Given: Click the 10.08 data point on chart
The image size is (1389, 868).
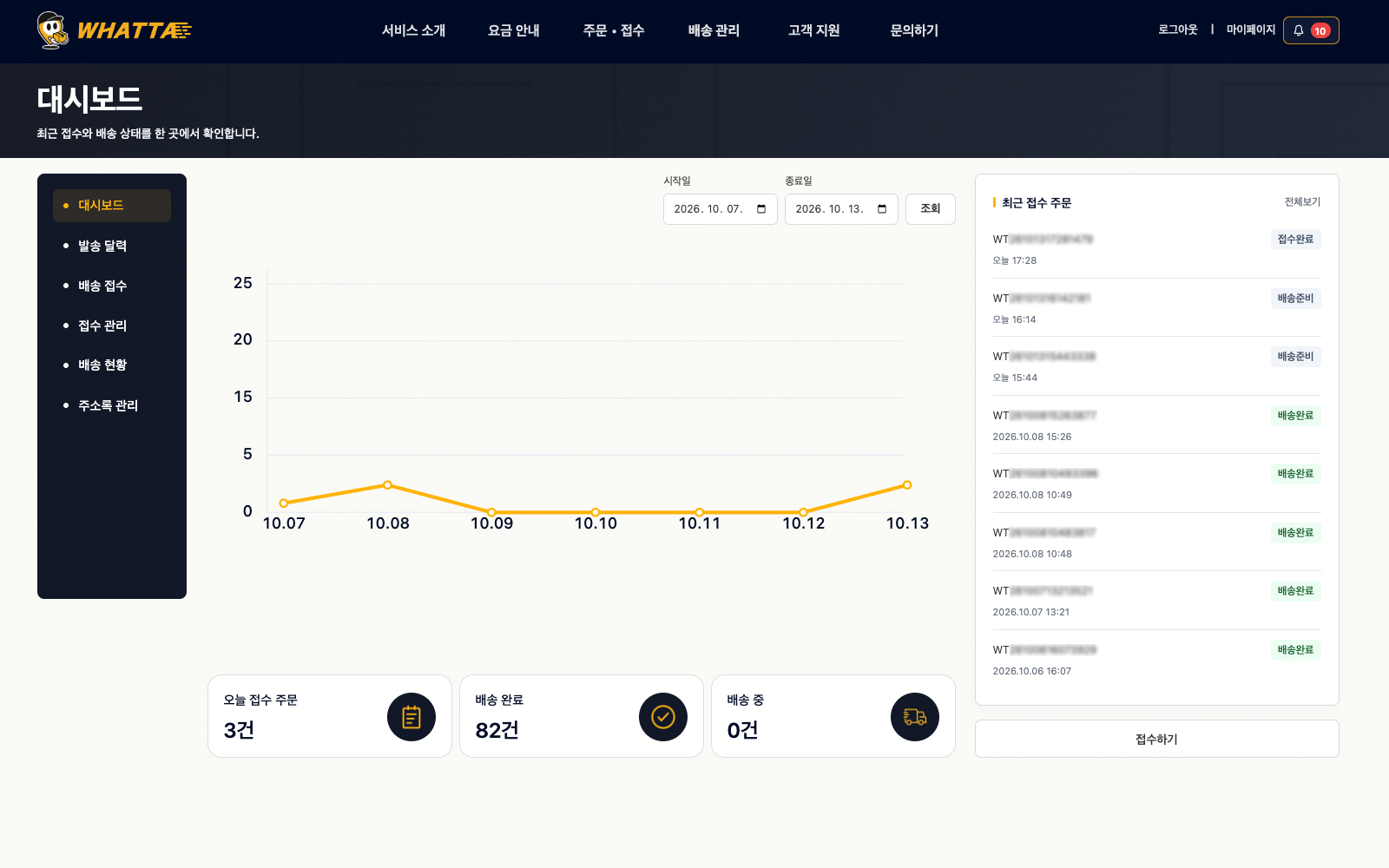Looking at the screenshot, I should [x=387, y=485].
